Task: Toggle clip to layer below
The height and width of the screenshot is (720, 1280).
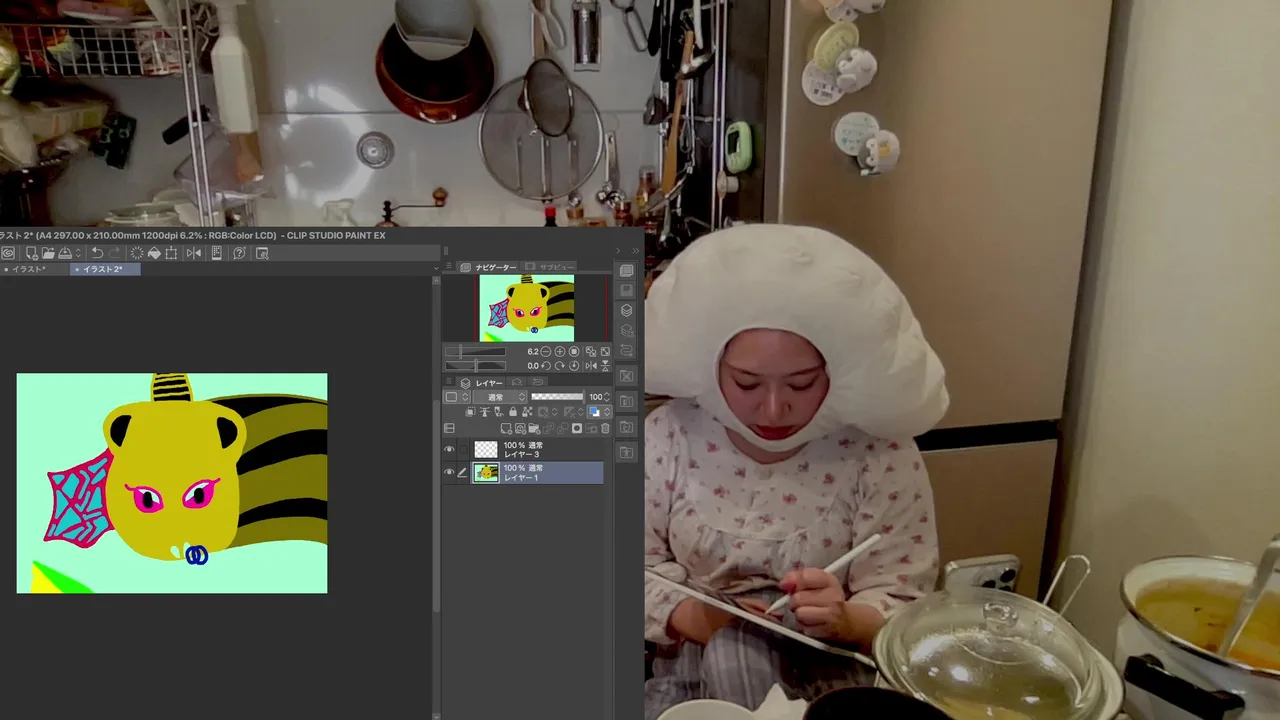Action: point(470,411)
